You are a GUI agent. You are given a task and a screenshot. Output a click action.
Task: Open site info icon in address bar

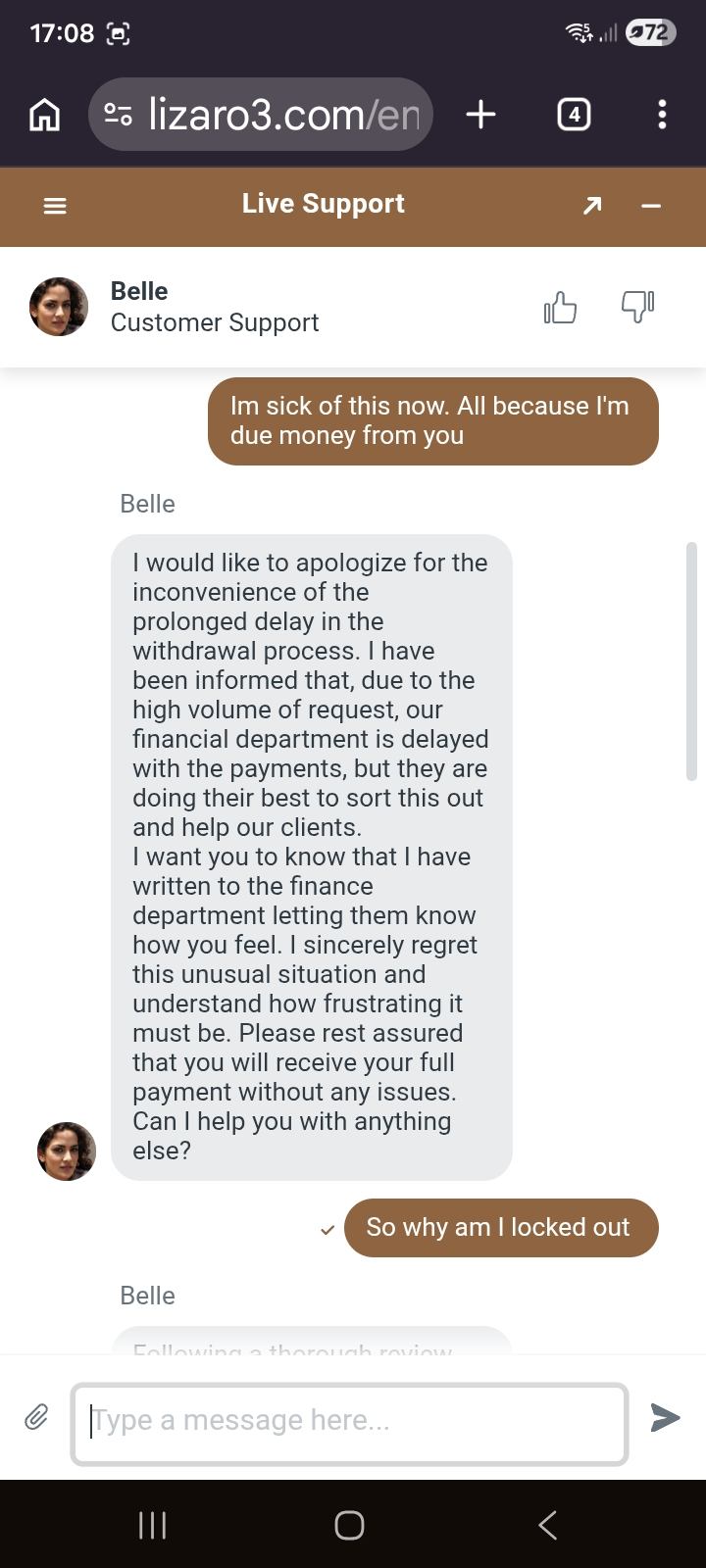[x=119, y=115]
